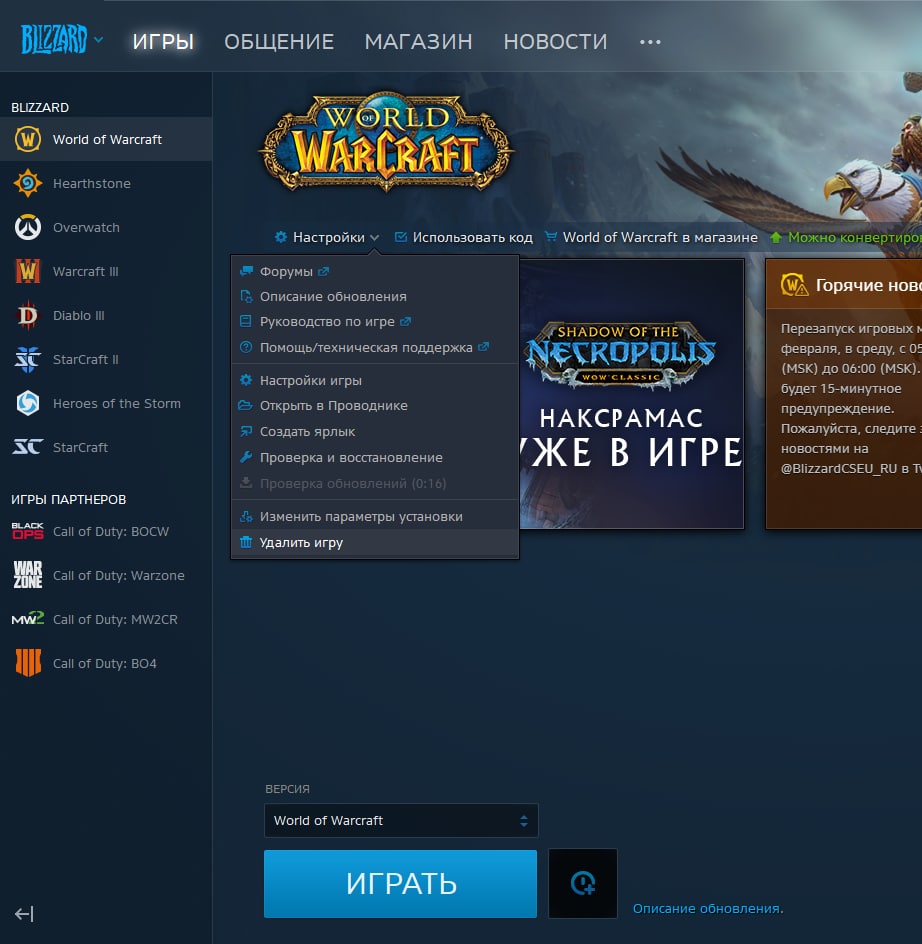Viewport: 922px width, 944px height.
Task: Click the Shadow of the Necropolis banner
Action: click(632, 394)
